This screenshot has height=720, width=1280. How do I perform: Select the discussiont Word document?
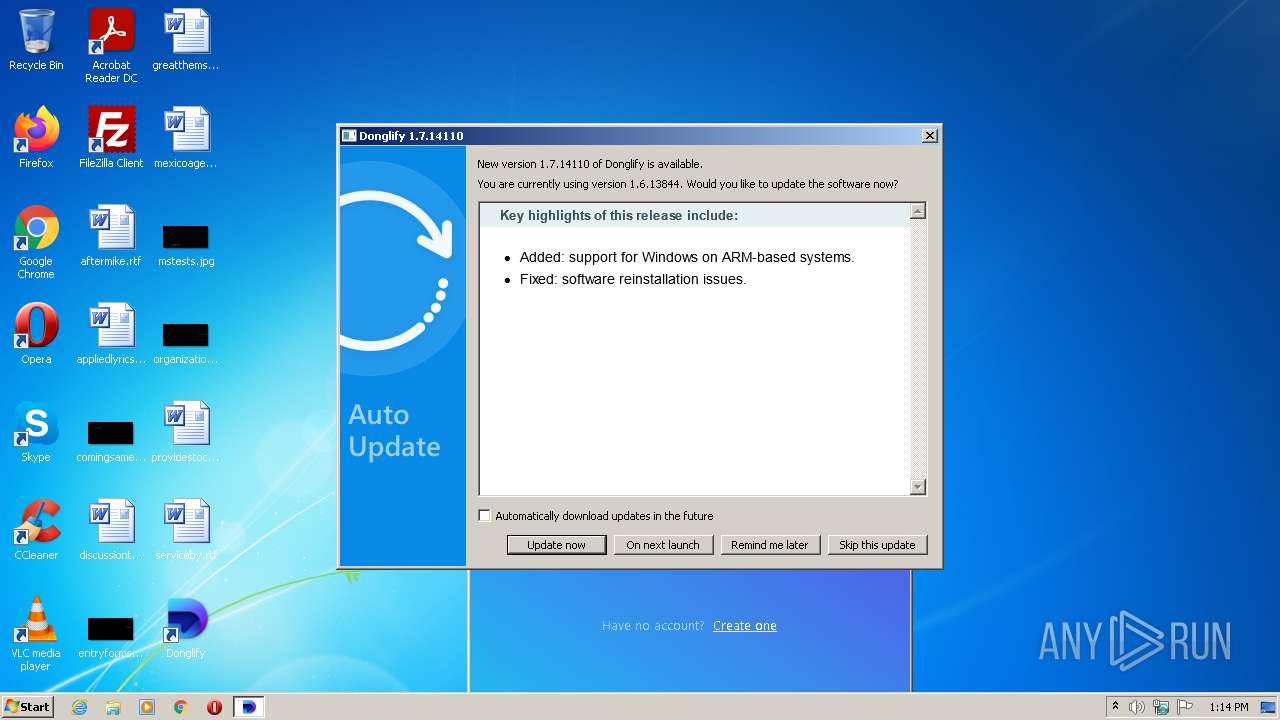pyautogui.click(x=111, y=530)
